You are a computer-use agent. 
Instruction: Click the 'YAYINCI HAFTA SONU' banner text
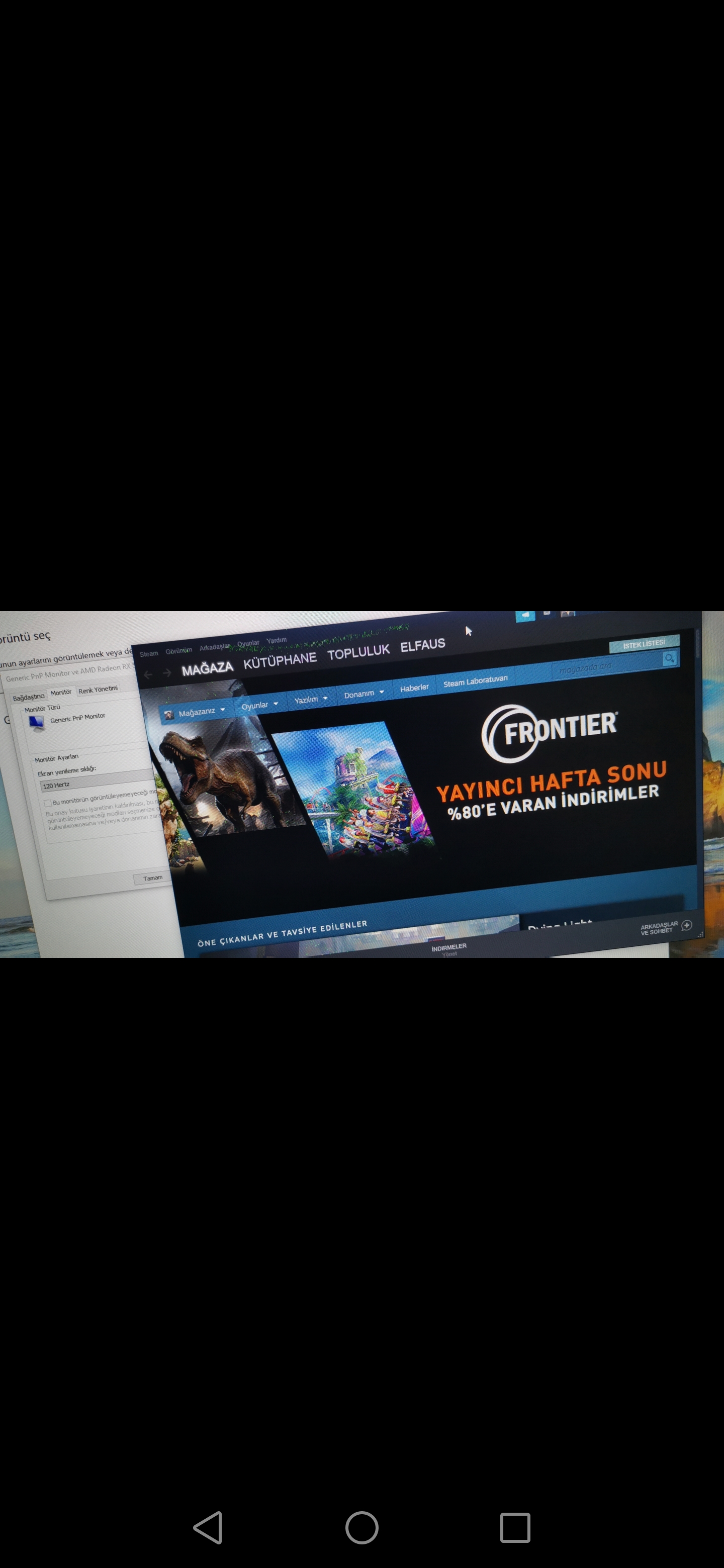point(552,782)
